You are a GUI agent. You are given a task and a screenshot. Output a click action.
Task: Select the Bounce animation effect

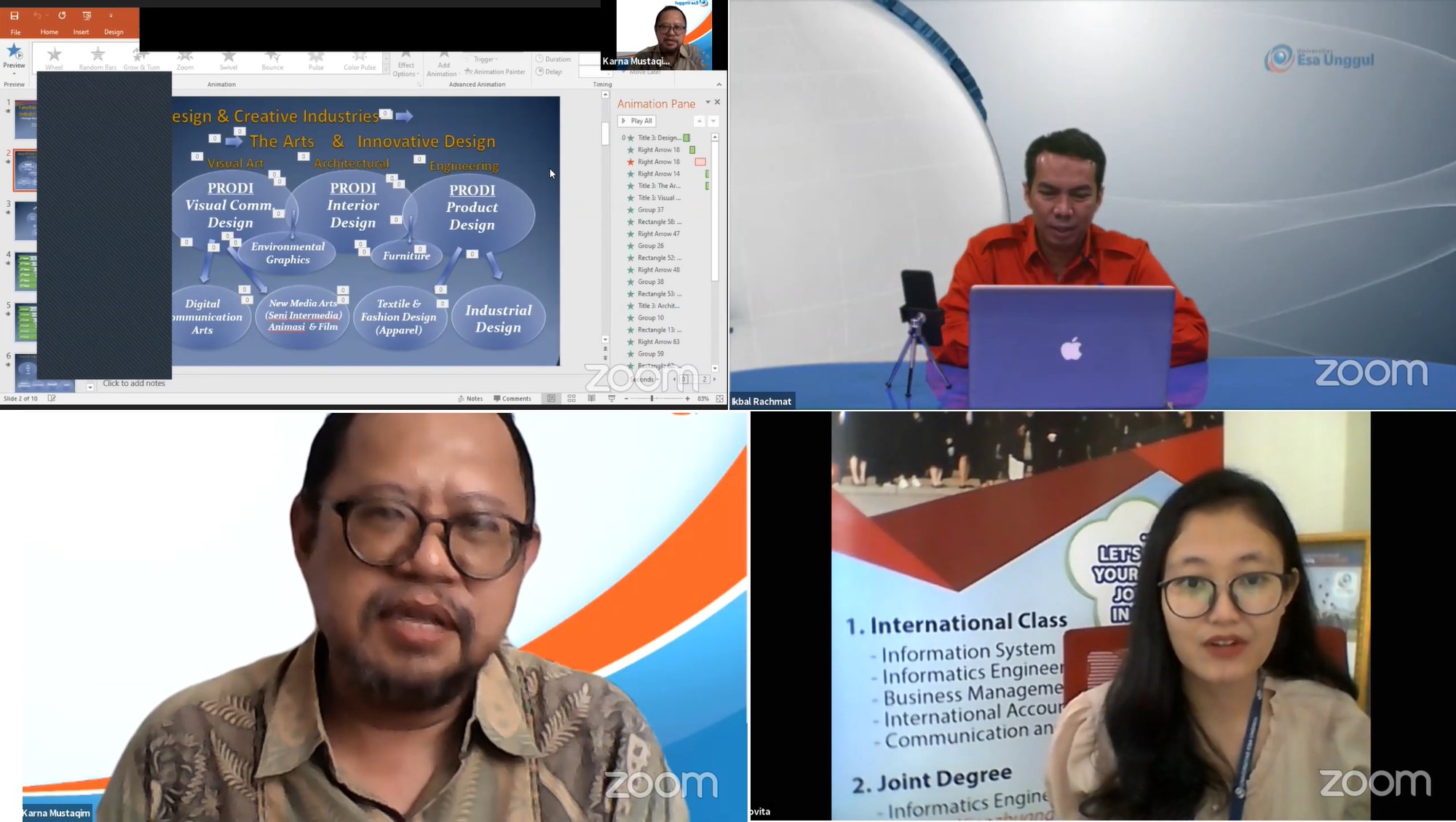click(x=272, y=60)
